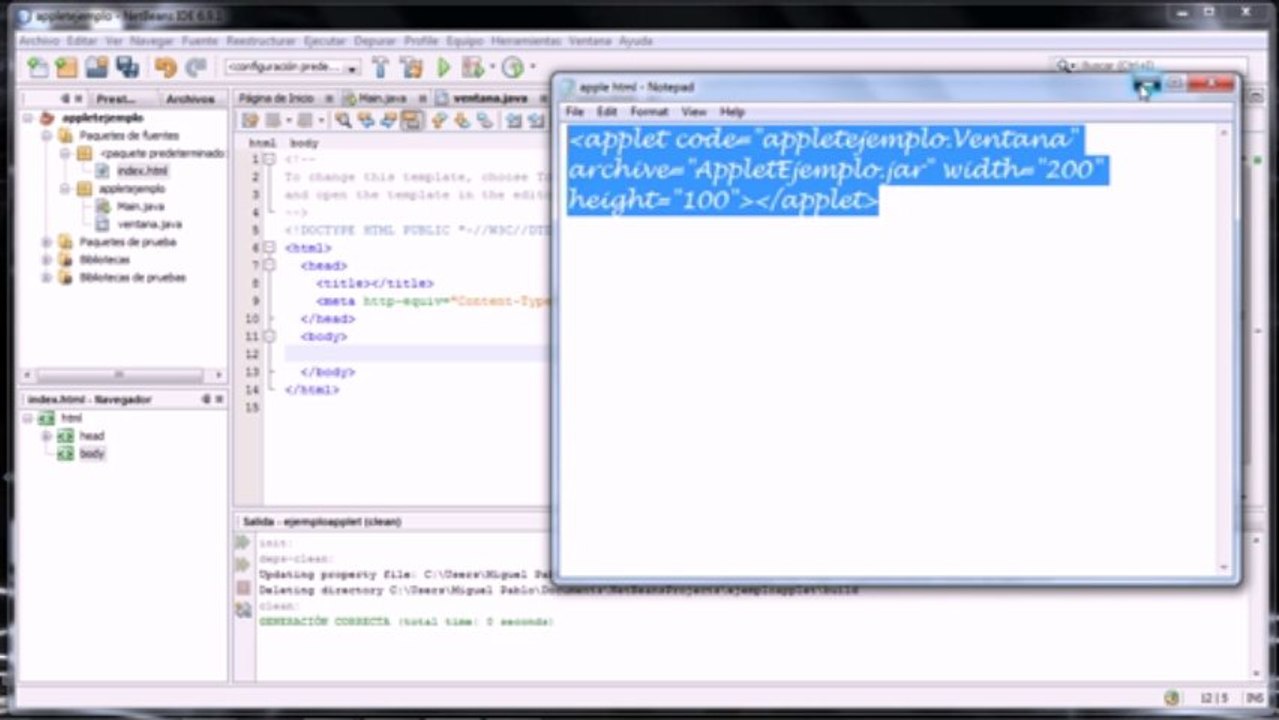
Task: Open the Debug Project dropdown arrow
Action: pos(491,68)
